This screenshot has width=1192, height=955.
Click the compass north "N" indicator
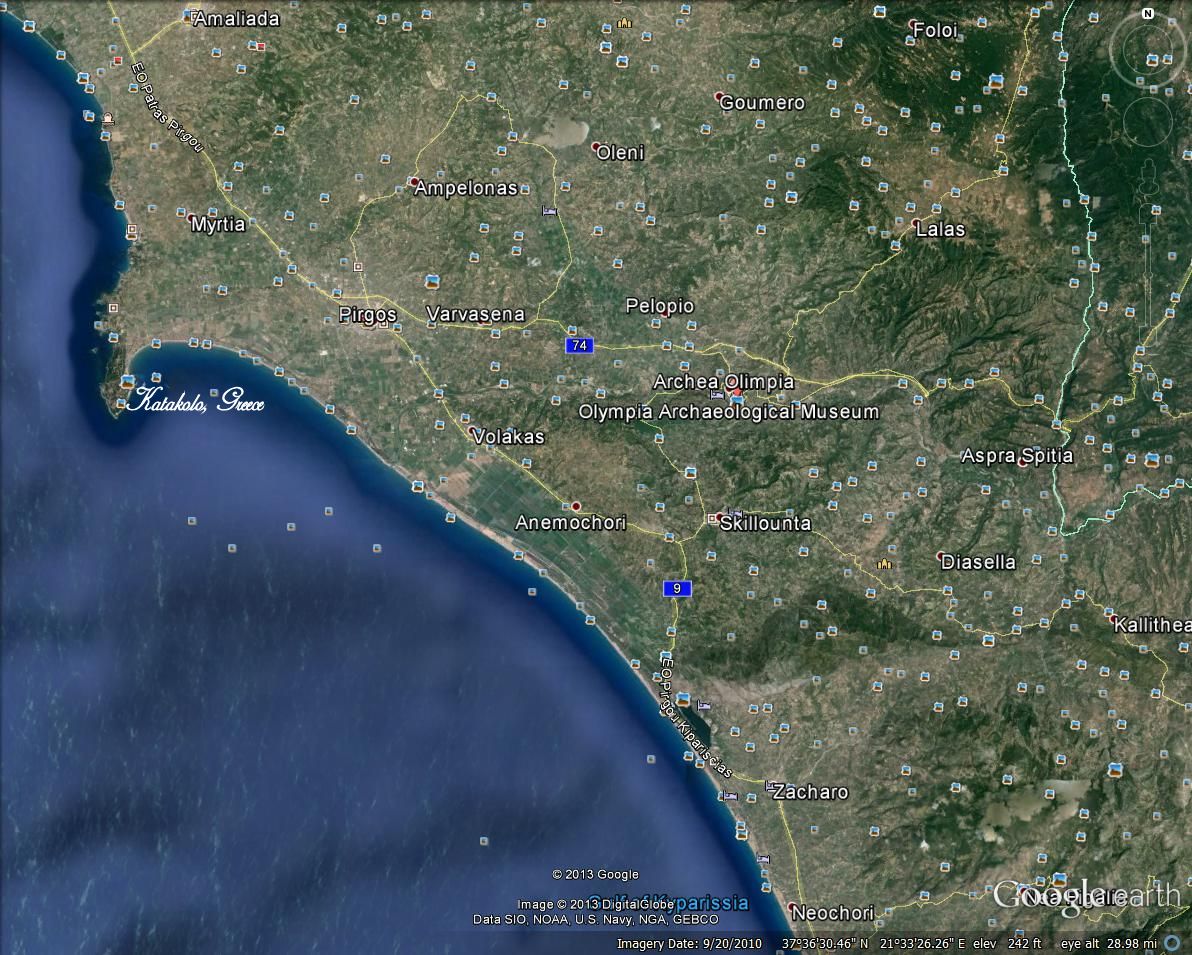tap(1147, 13)
